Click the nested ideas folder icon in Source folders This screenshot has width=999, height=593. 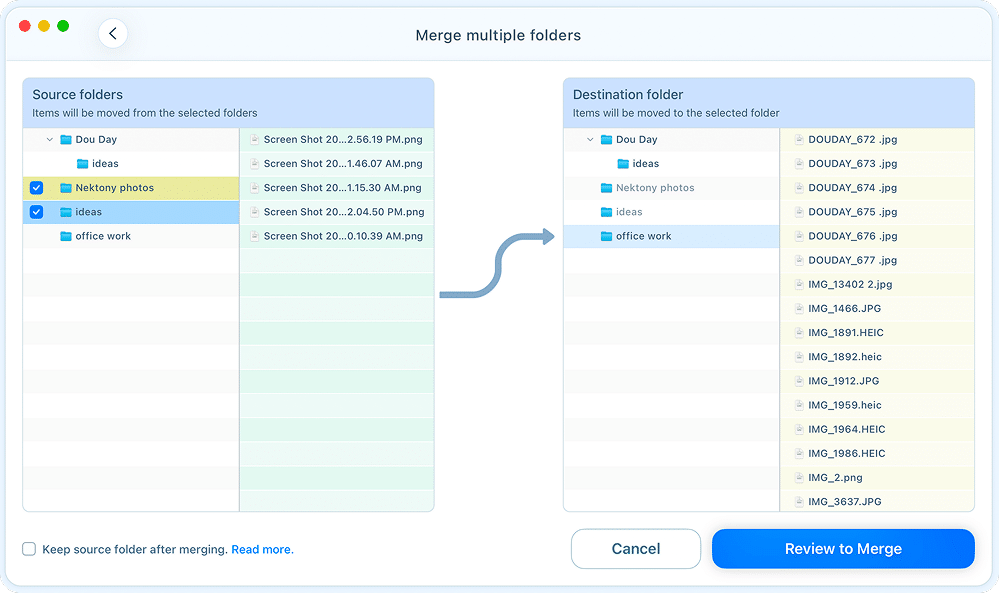point(82,164)
